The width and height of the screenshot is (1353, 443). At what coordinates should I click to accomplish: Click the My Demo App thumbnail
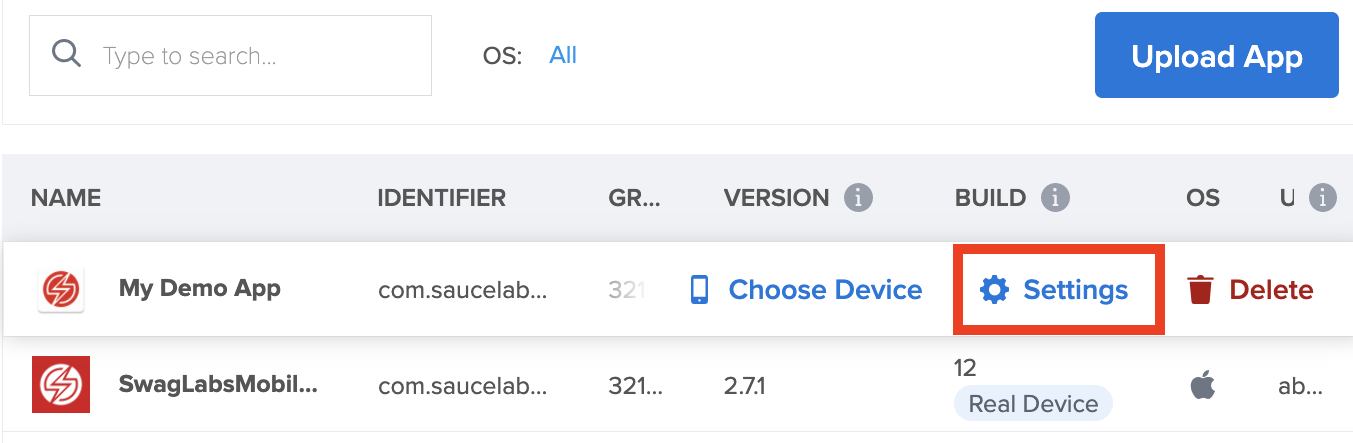click(61, 290)
